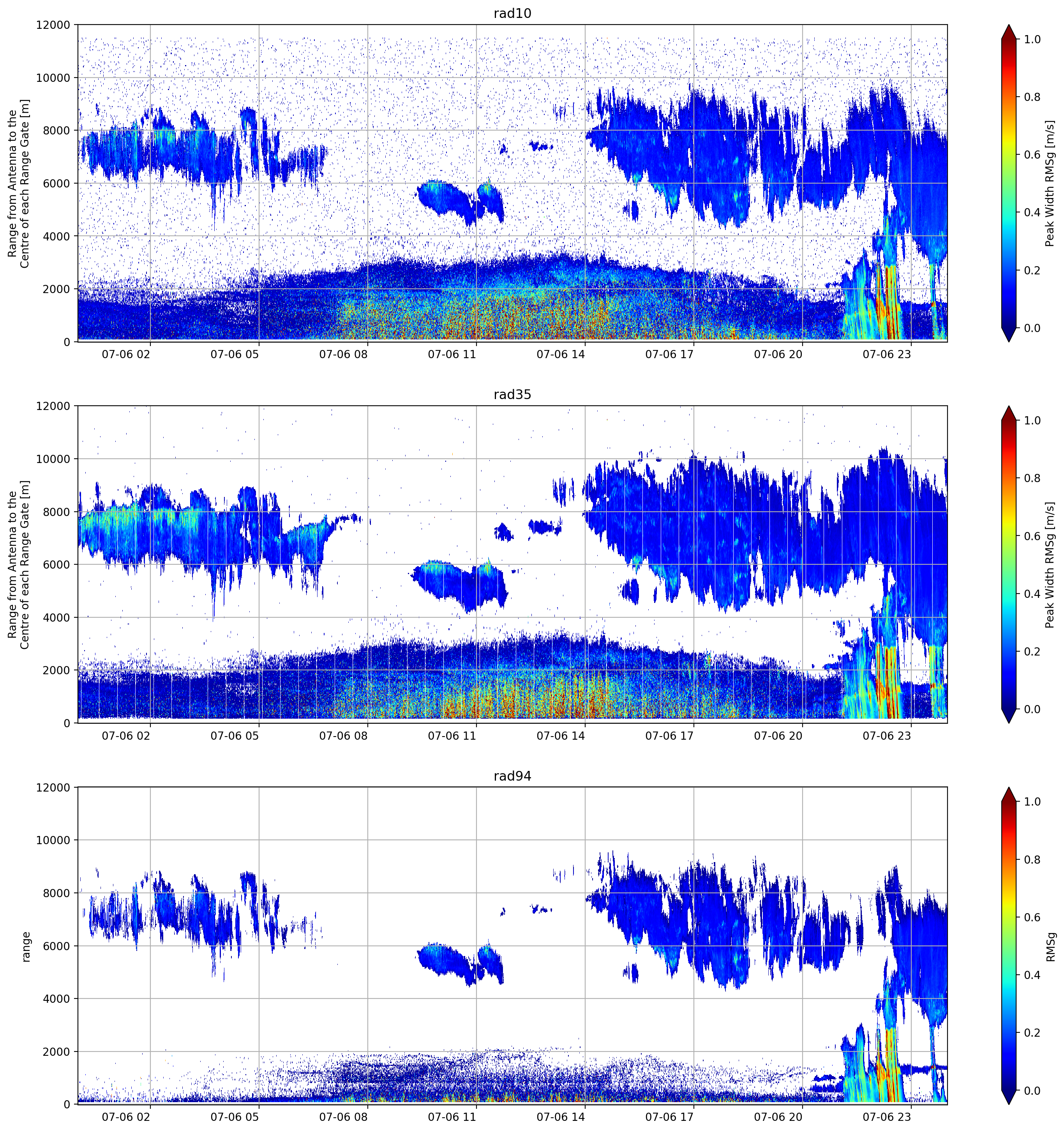Click the 2000 y-tick of rad94 plot
Screen dimensions: 1064x1131
(x=56, y=1052)
